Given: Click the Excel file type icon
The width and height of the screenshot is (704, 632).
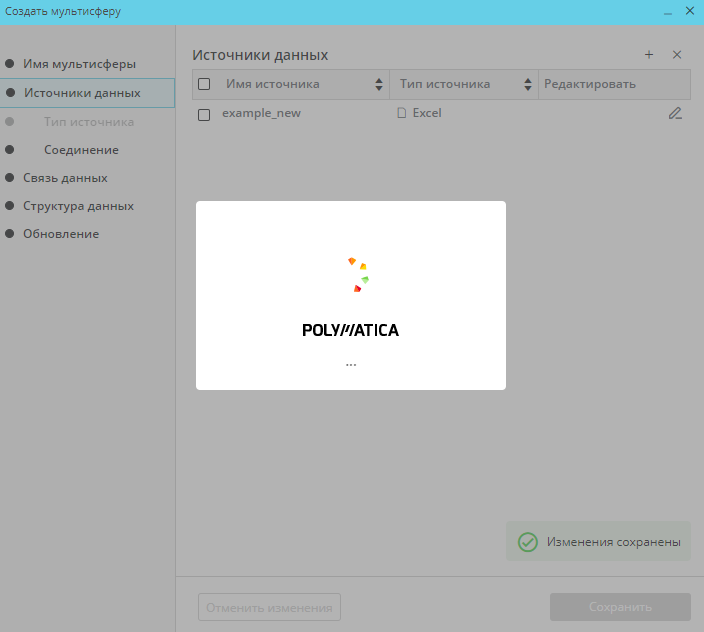Looking at the screenshot, I should coord(402,113).
